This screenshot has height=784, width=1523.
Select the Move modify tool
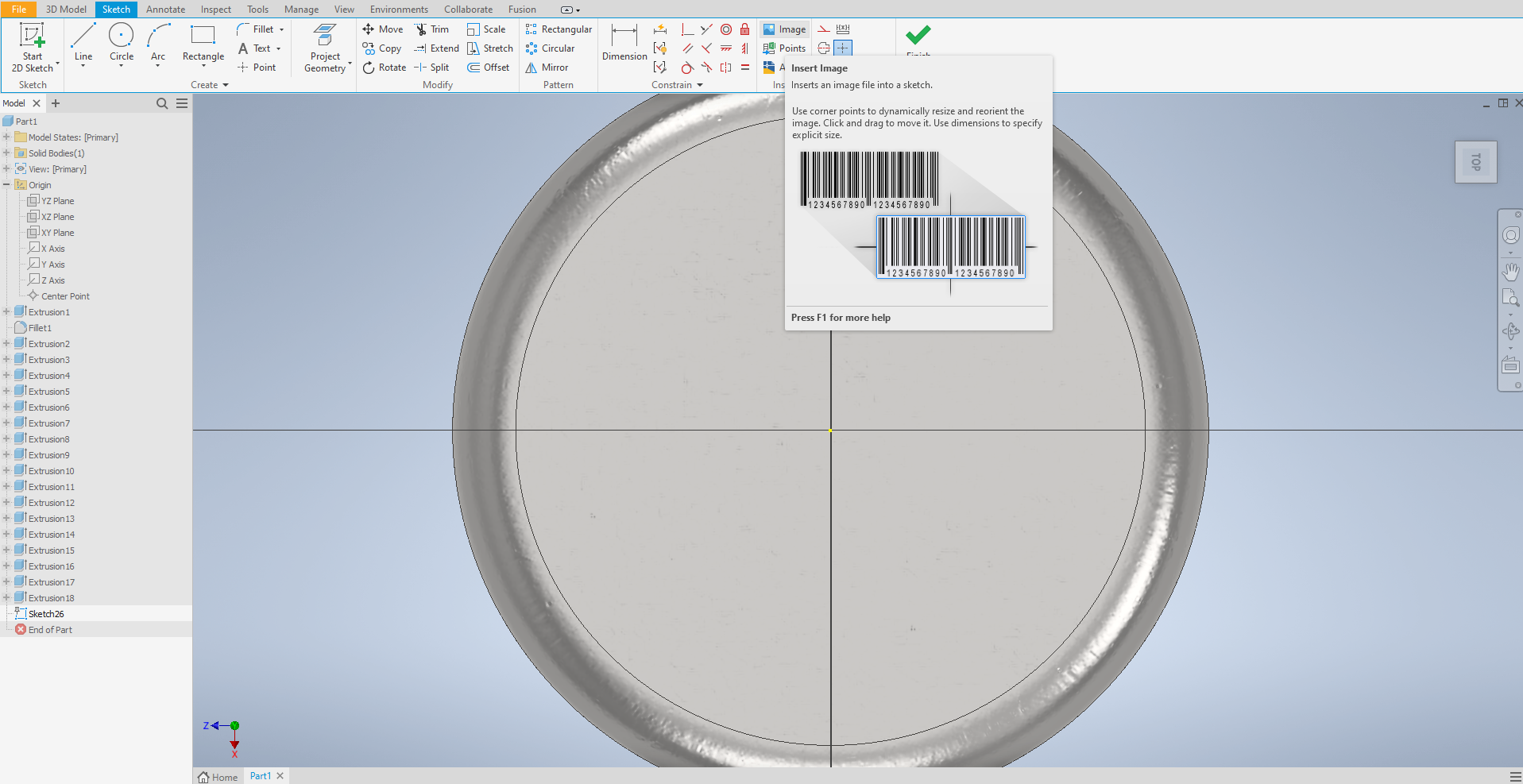pos(383,29)
